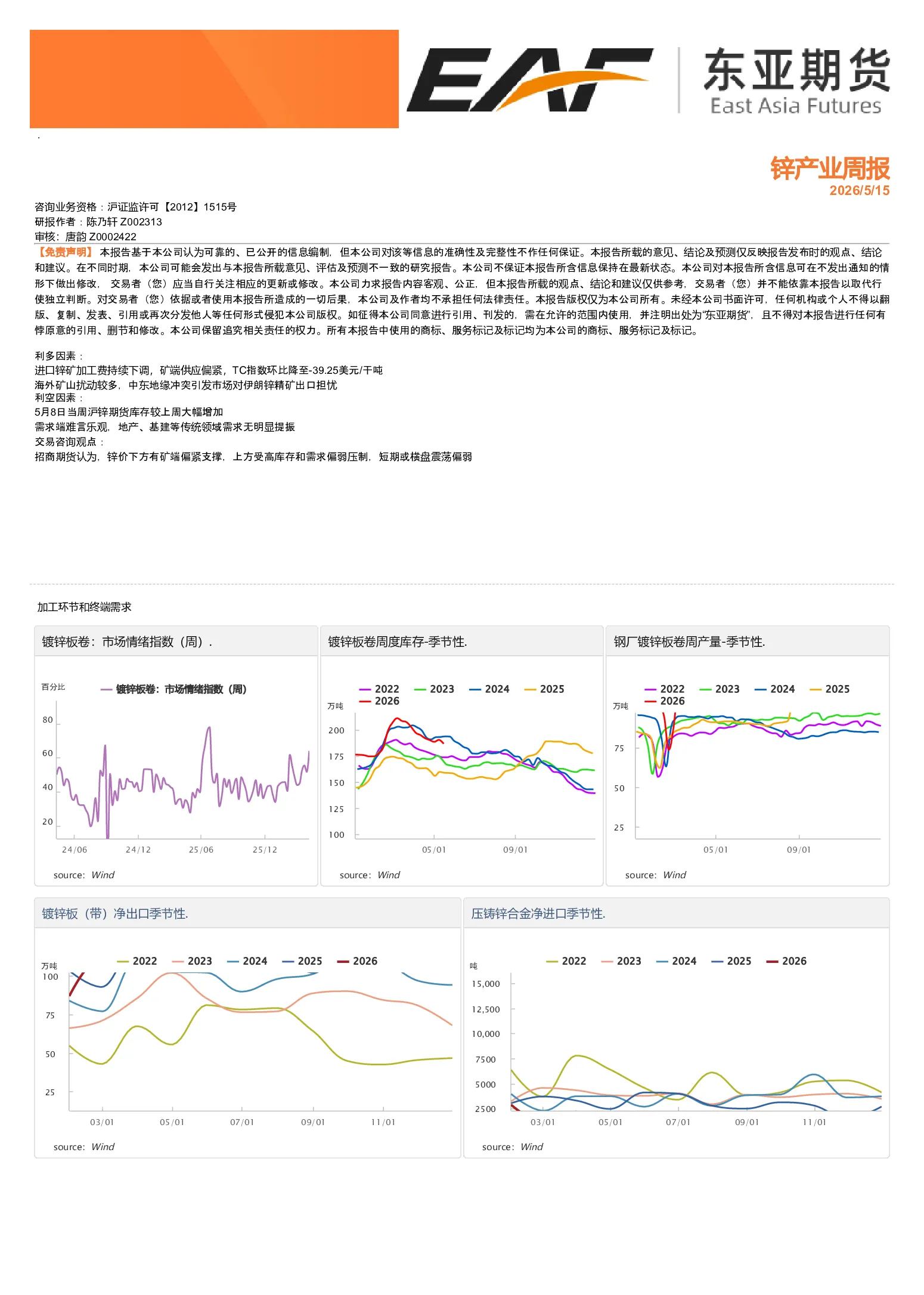Click 2022 legend in weekly output chart
Image resolution: width=924 pixels, height=1295 pixels.
(x=665, y=689)
